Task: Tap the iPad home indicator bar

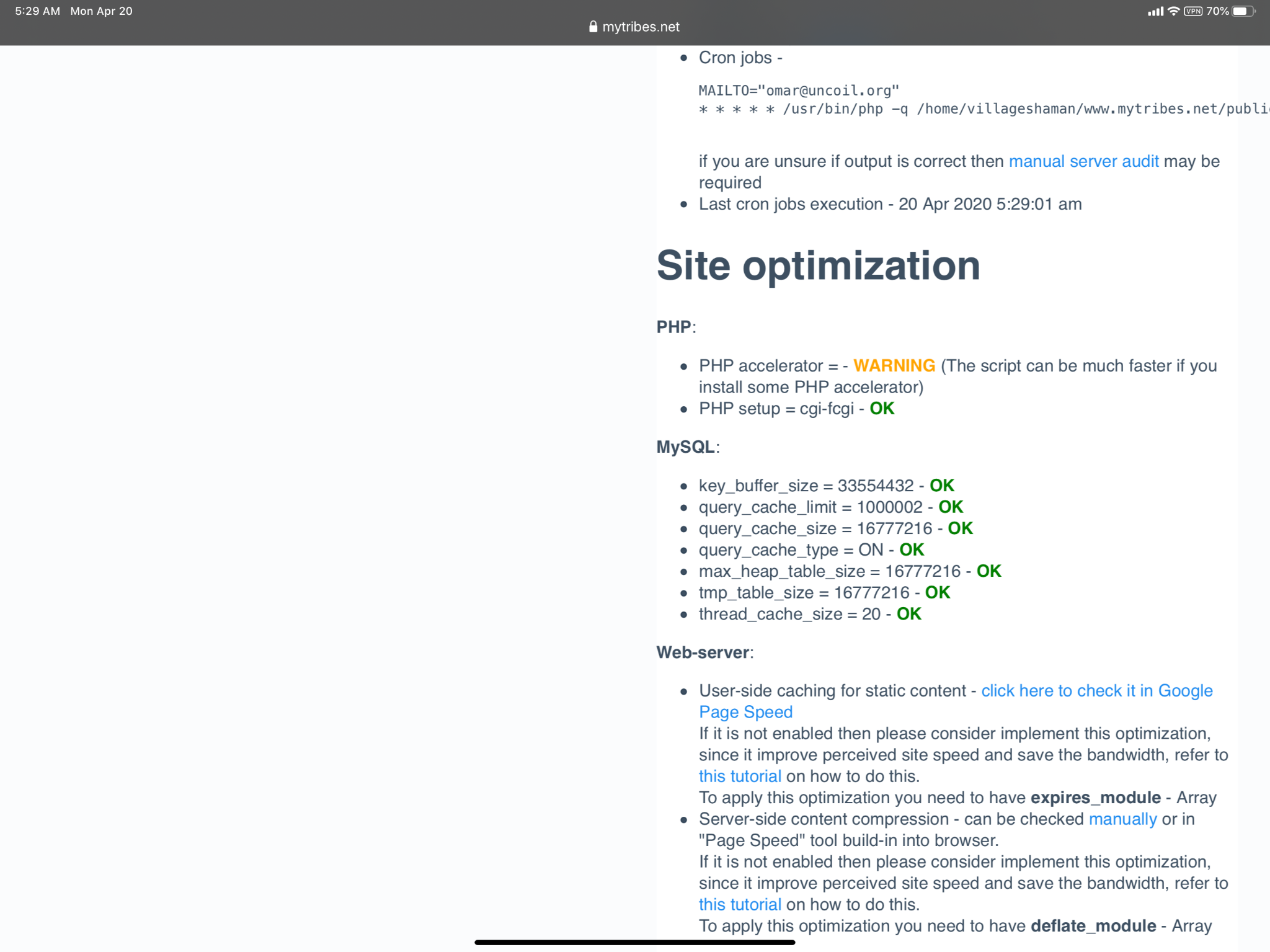Action: [x=634, y=942]
